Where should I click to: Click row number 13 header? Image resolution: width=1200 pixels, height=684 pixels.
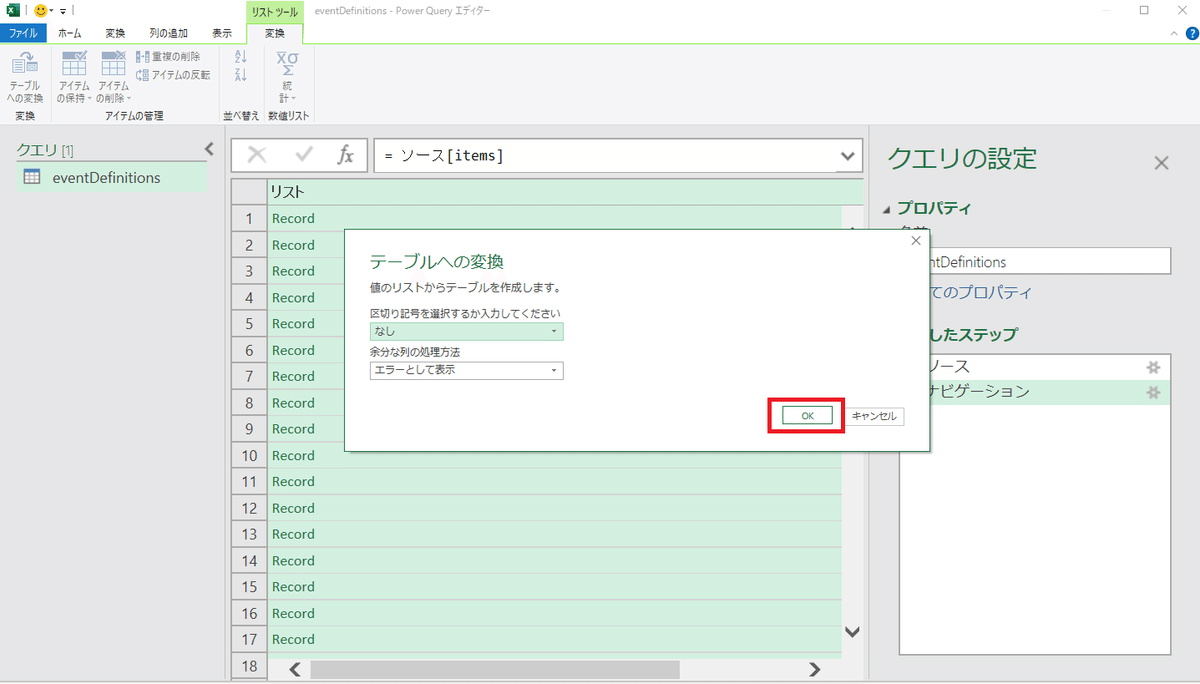[250, 534]
